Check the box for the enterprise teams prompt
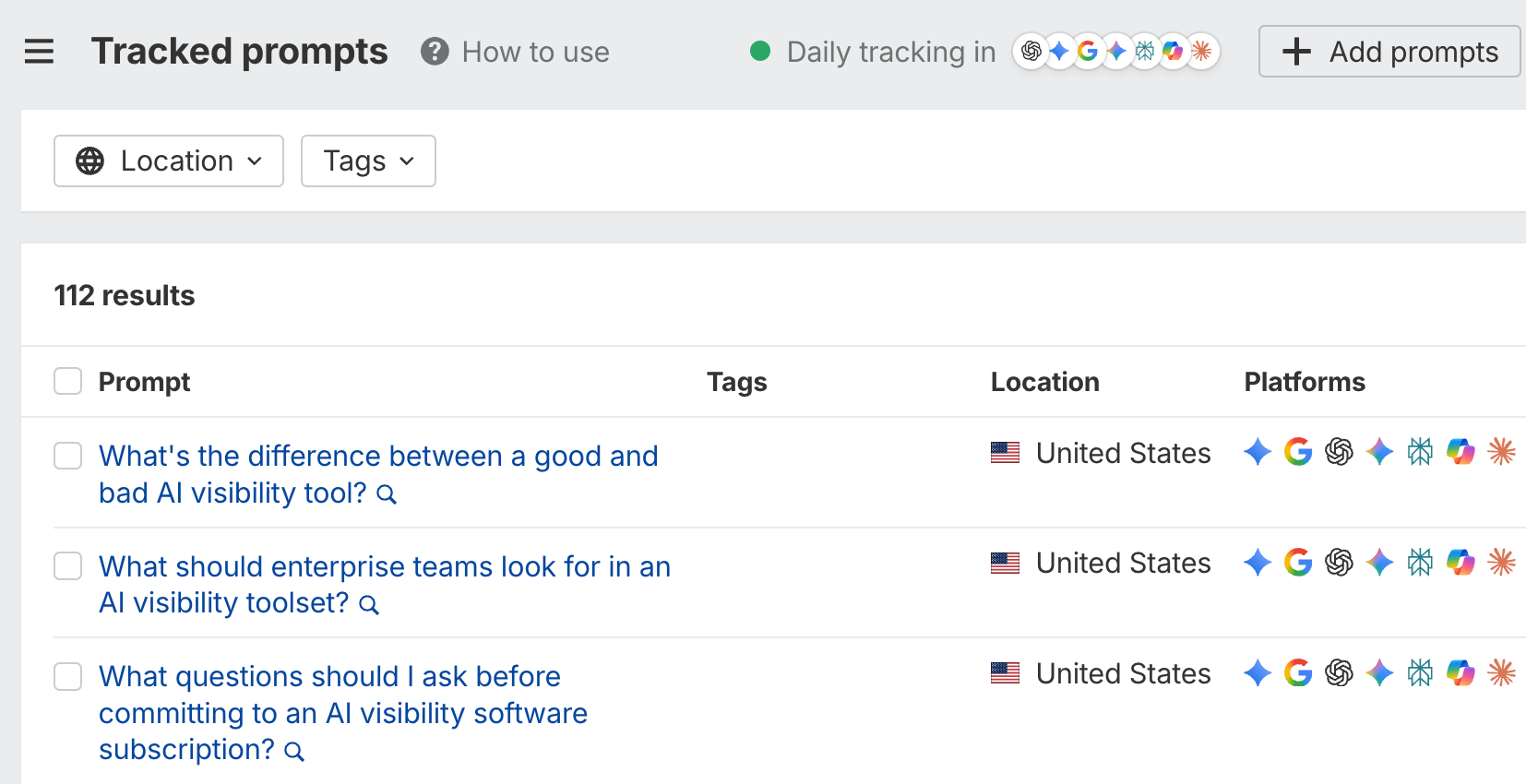 click(67, 565)
